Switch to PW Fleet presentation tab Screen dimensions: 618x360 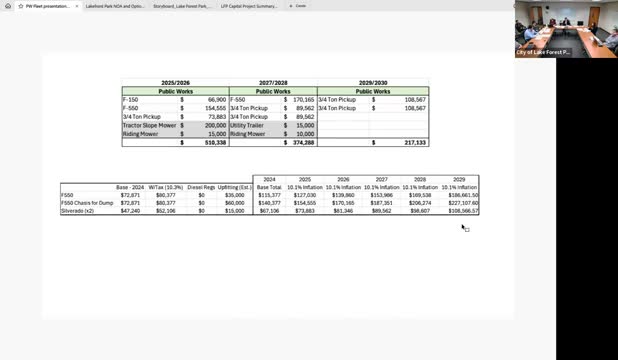click(48, 6)
